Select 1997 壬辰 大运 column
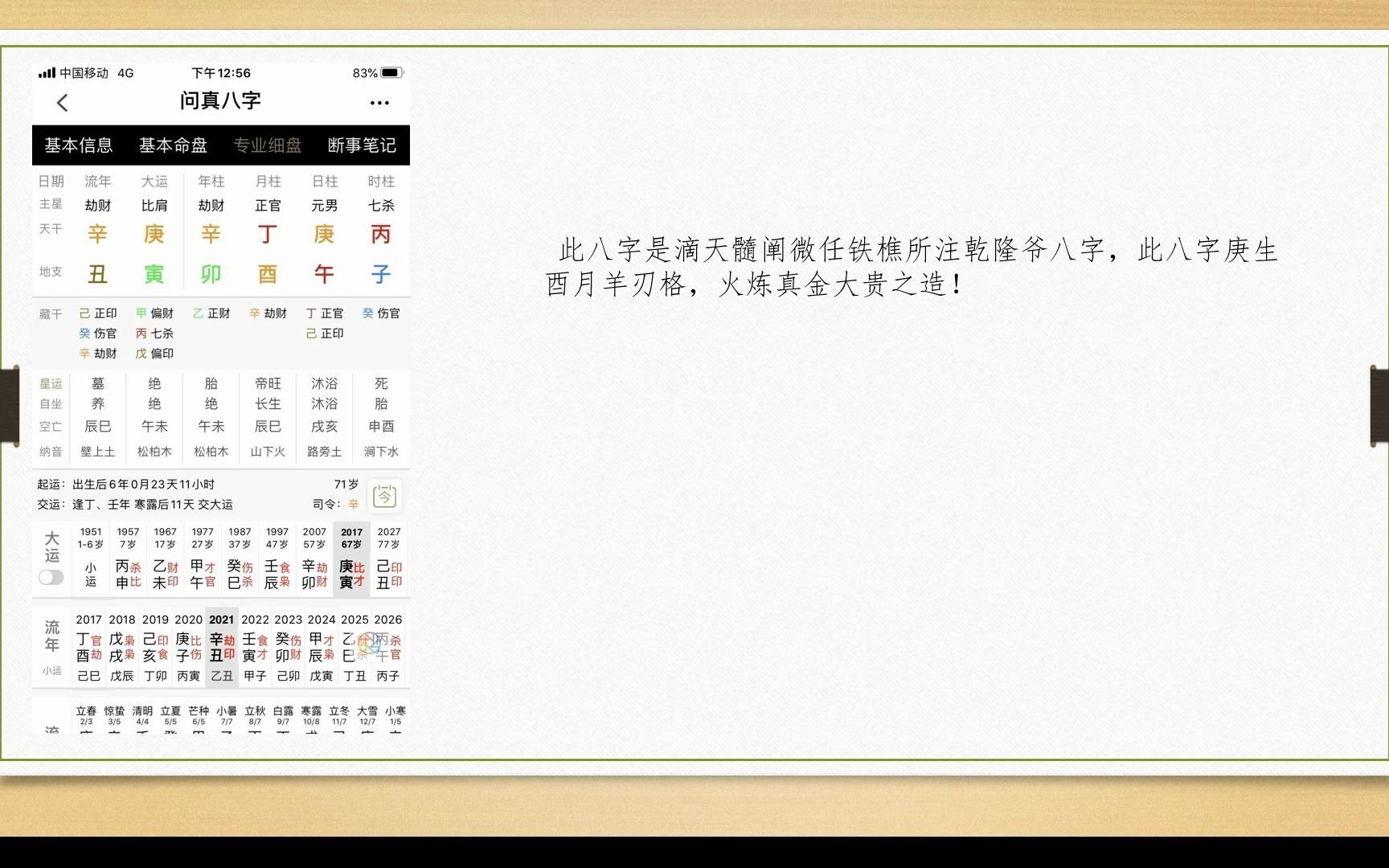This screenshot has height=868, width=1389. 277,559
